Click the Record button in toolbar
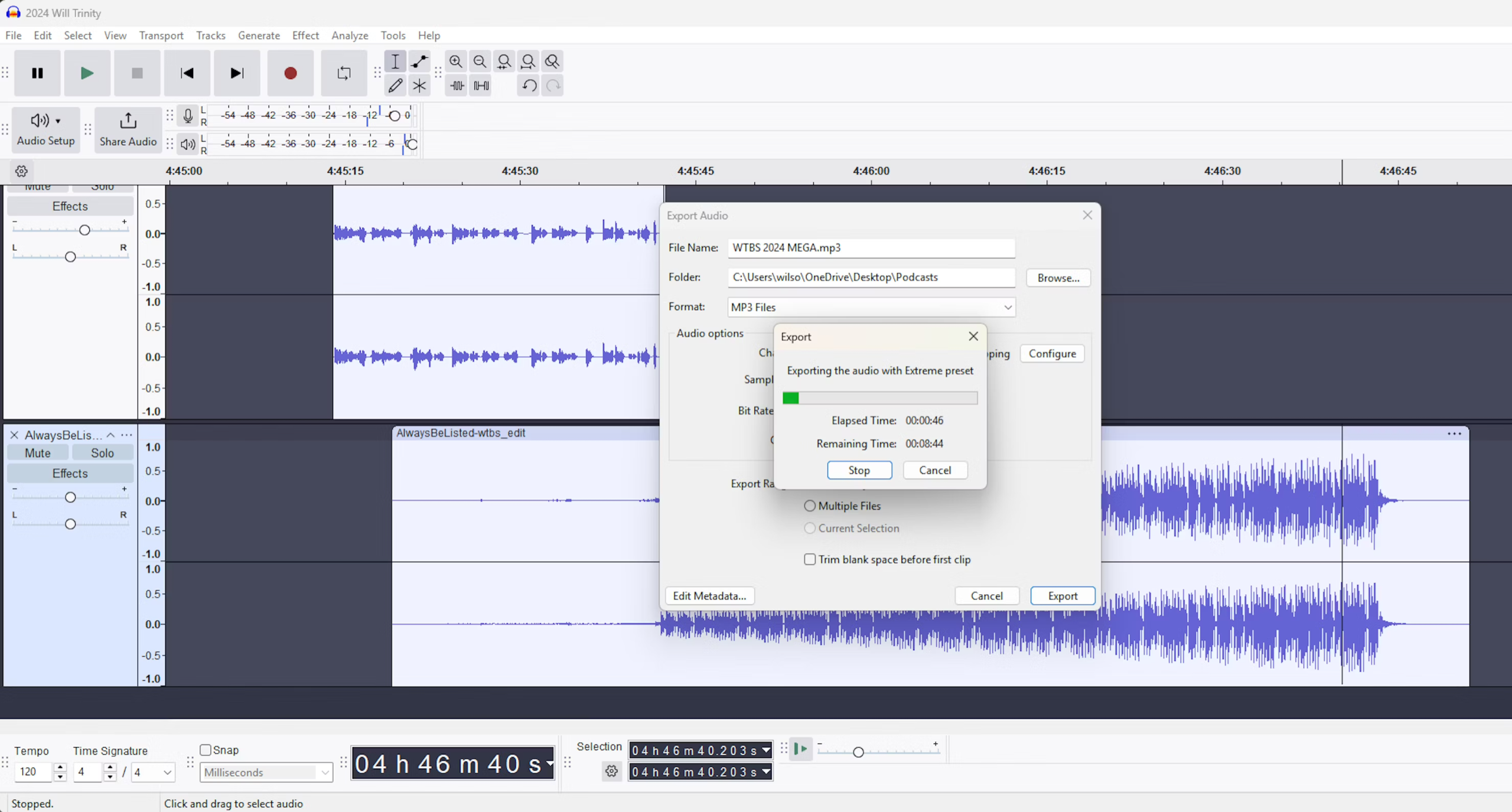1512x812 pixels. [x=290, y=72]
